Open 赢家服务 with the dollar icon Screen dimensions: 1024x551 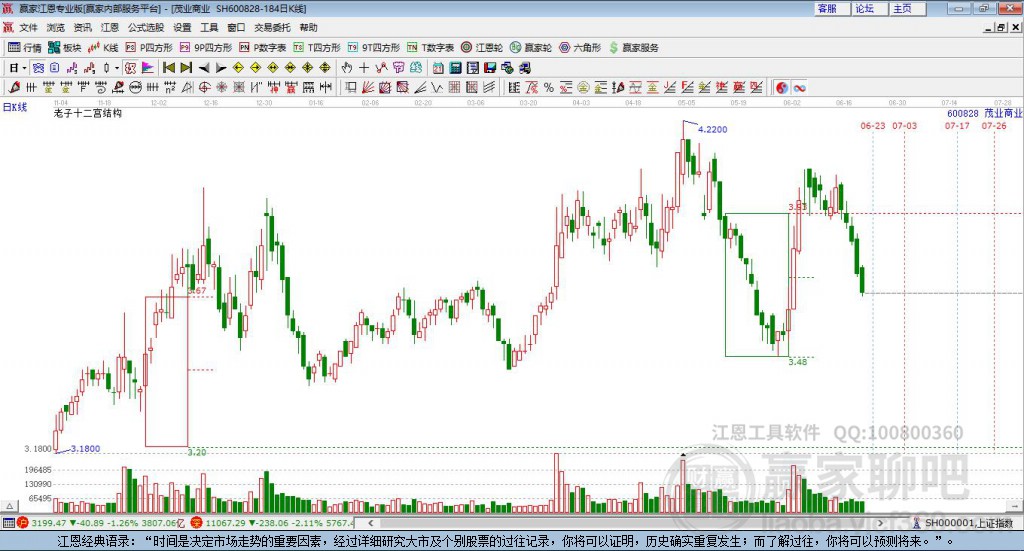click(633, 48)
